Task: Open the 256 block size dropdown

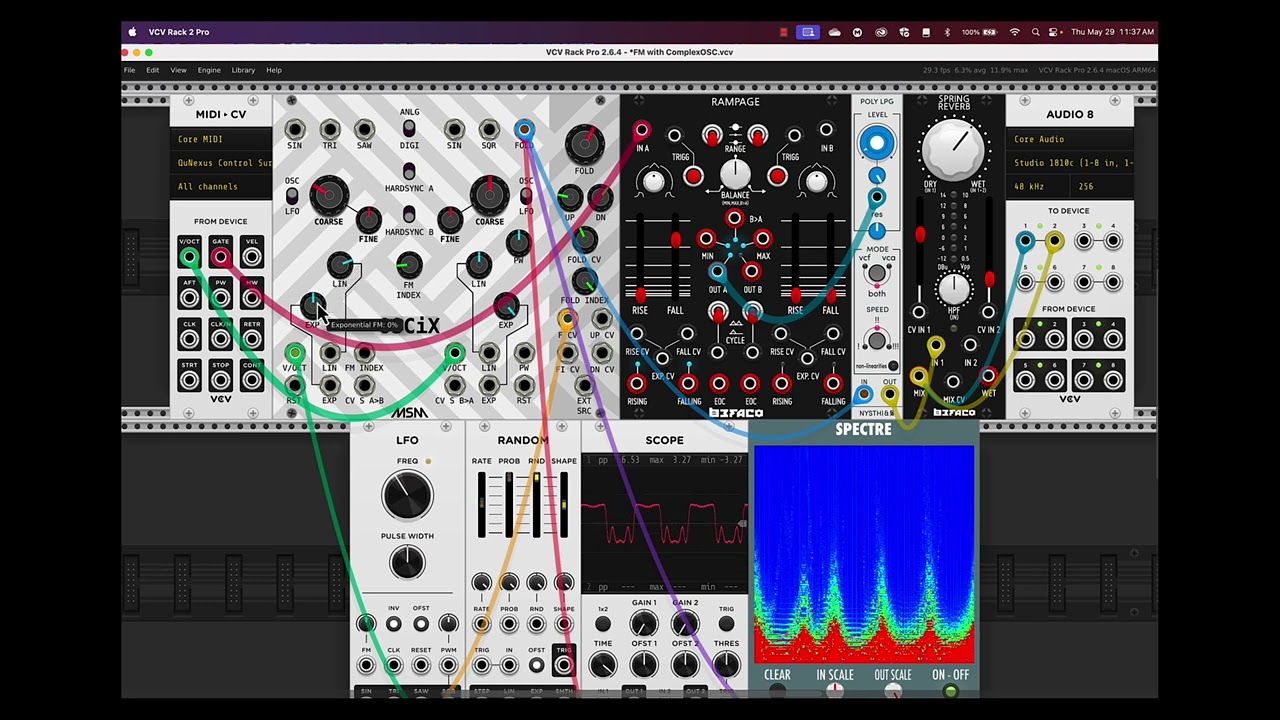Action: 1100,186
